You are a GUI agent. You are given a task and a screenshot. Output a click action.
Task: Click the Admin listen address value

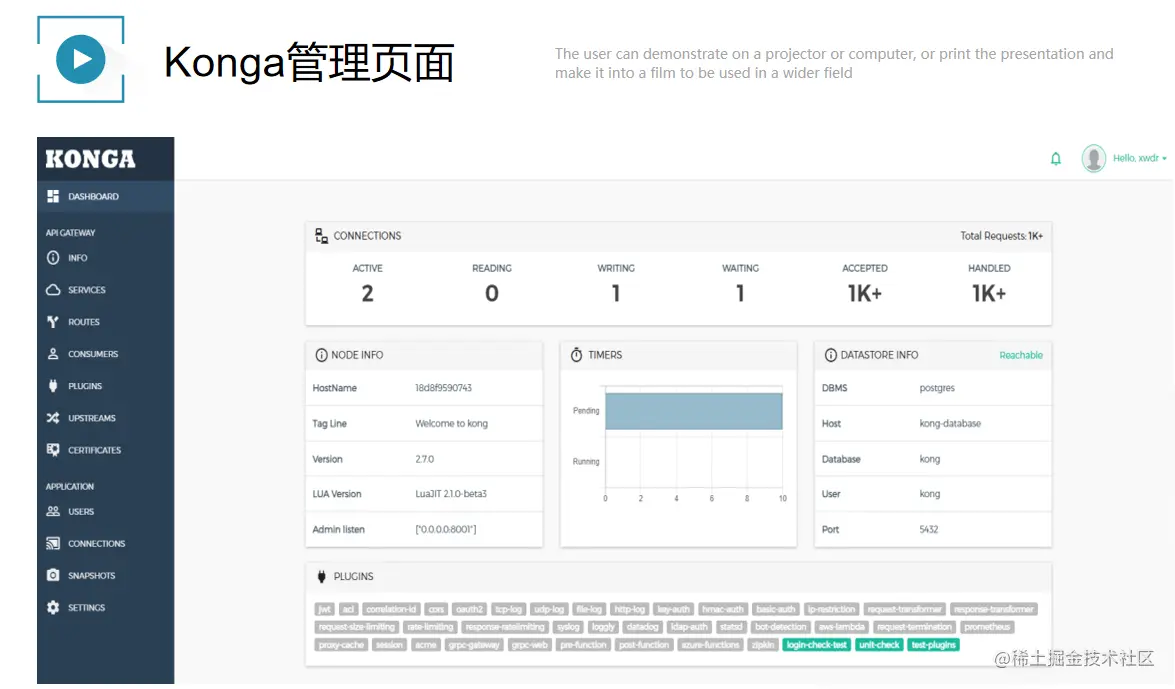tap(446, 529)
